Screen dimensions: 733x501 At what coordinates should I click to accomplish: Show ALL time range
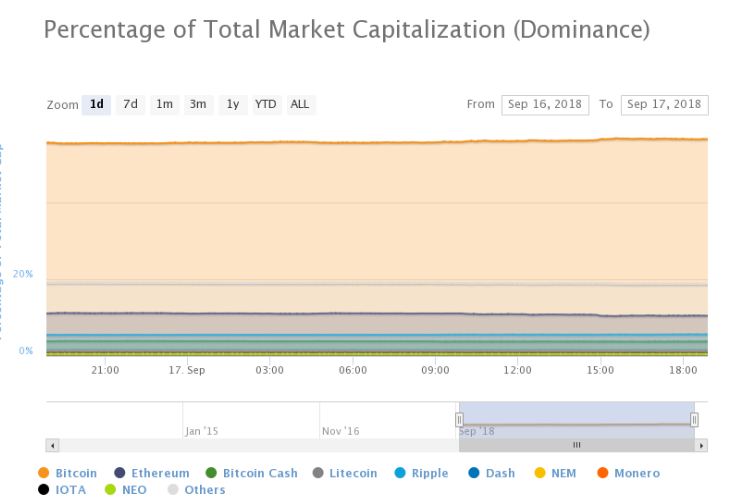299,104
